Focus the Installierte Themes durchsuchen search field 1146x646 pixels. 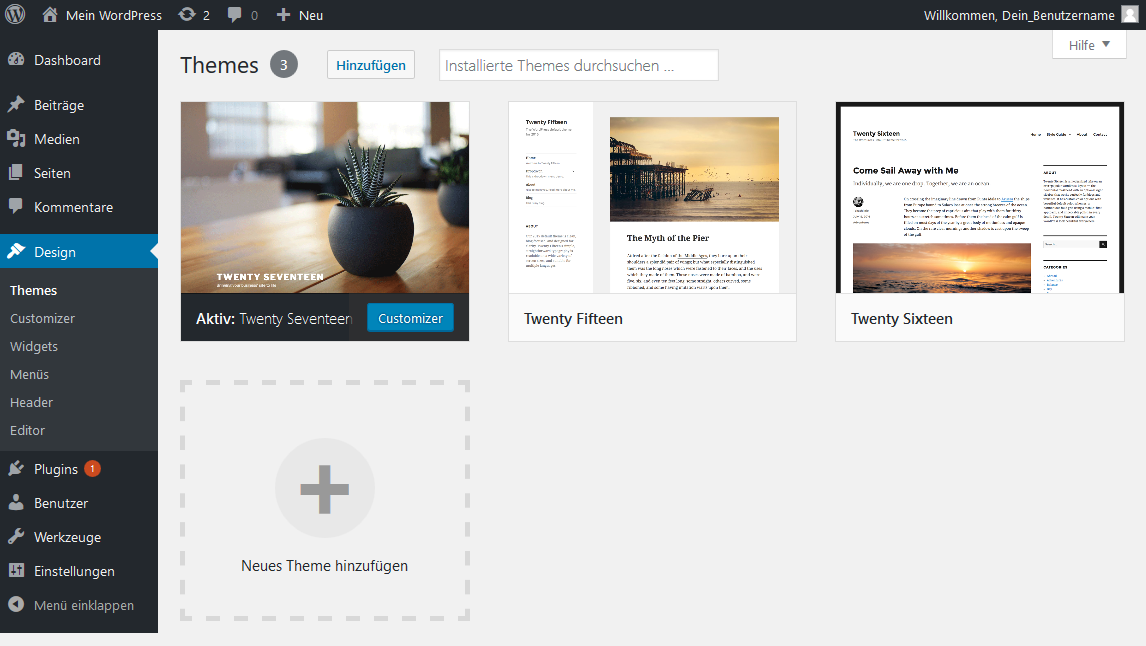(x=579, y=65)
